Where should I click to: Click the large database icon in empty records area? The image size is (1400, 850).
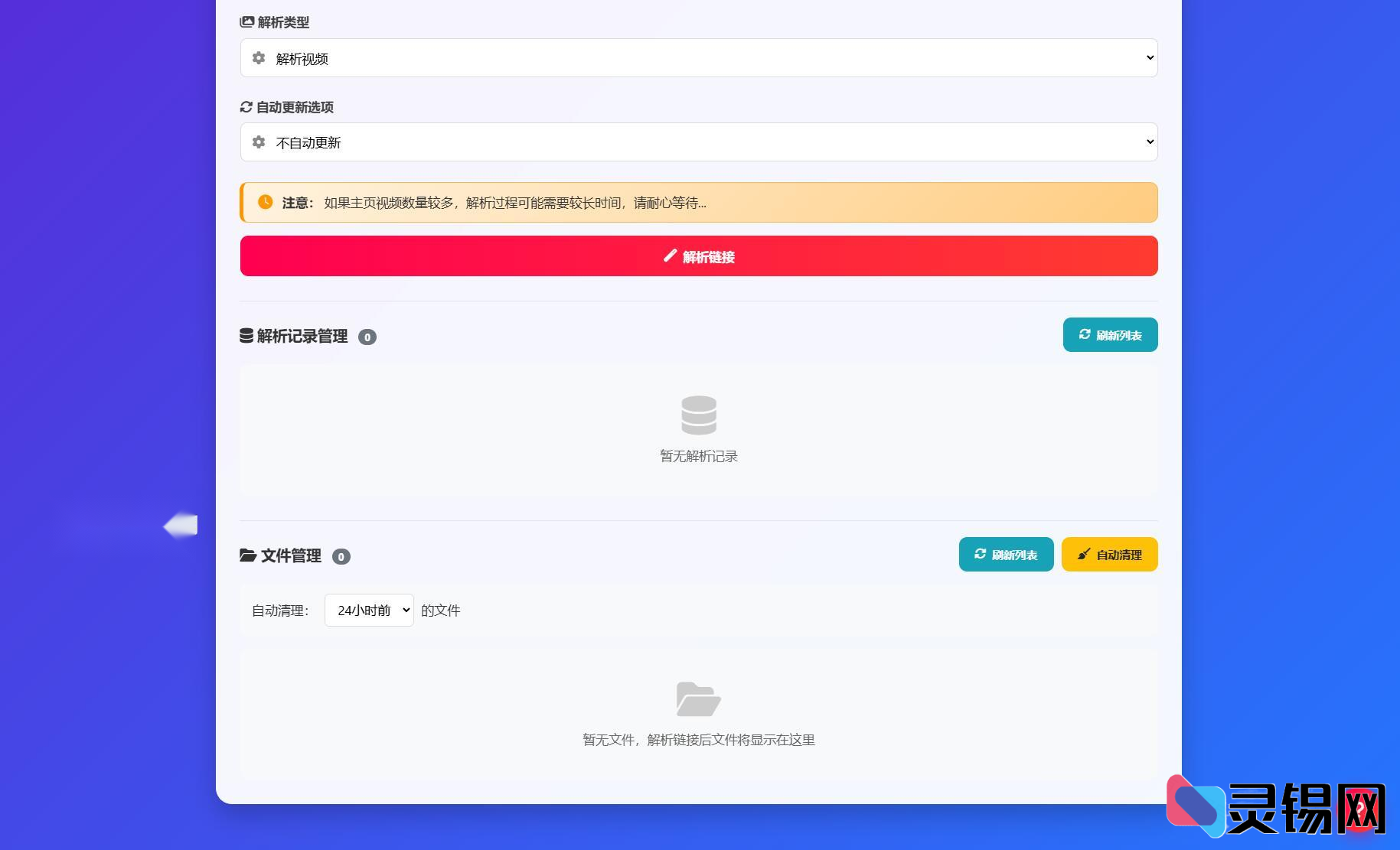pos(697,415)
